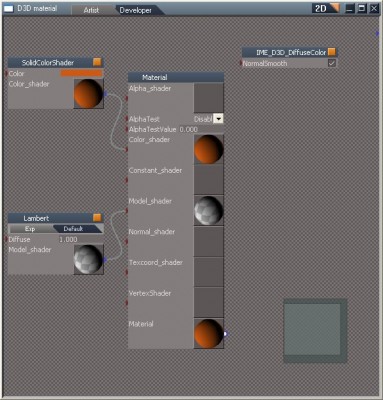Click the Lambert Model_shader sphere preview
The height and width of the screenshot is (400, 383).
pos(89,259)
